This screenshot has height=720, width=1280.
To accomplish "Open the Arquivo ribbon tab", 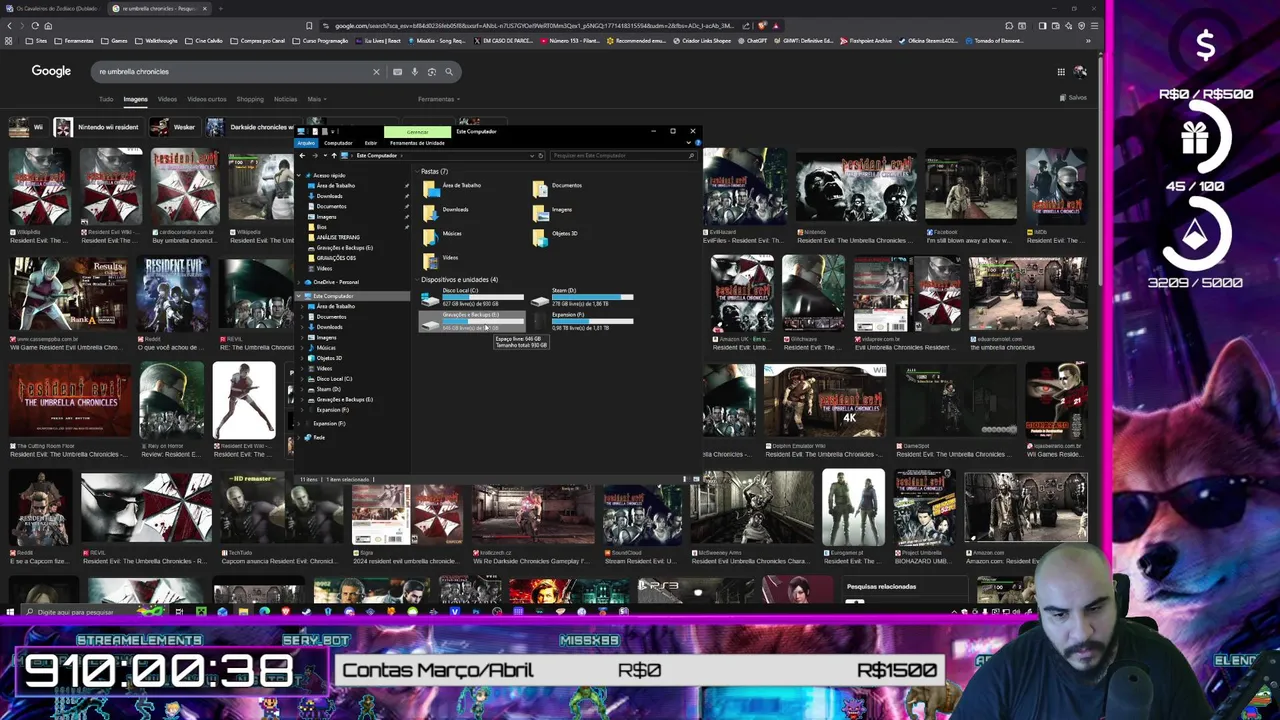I will pos(306,143).
